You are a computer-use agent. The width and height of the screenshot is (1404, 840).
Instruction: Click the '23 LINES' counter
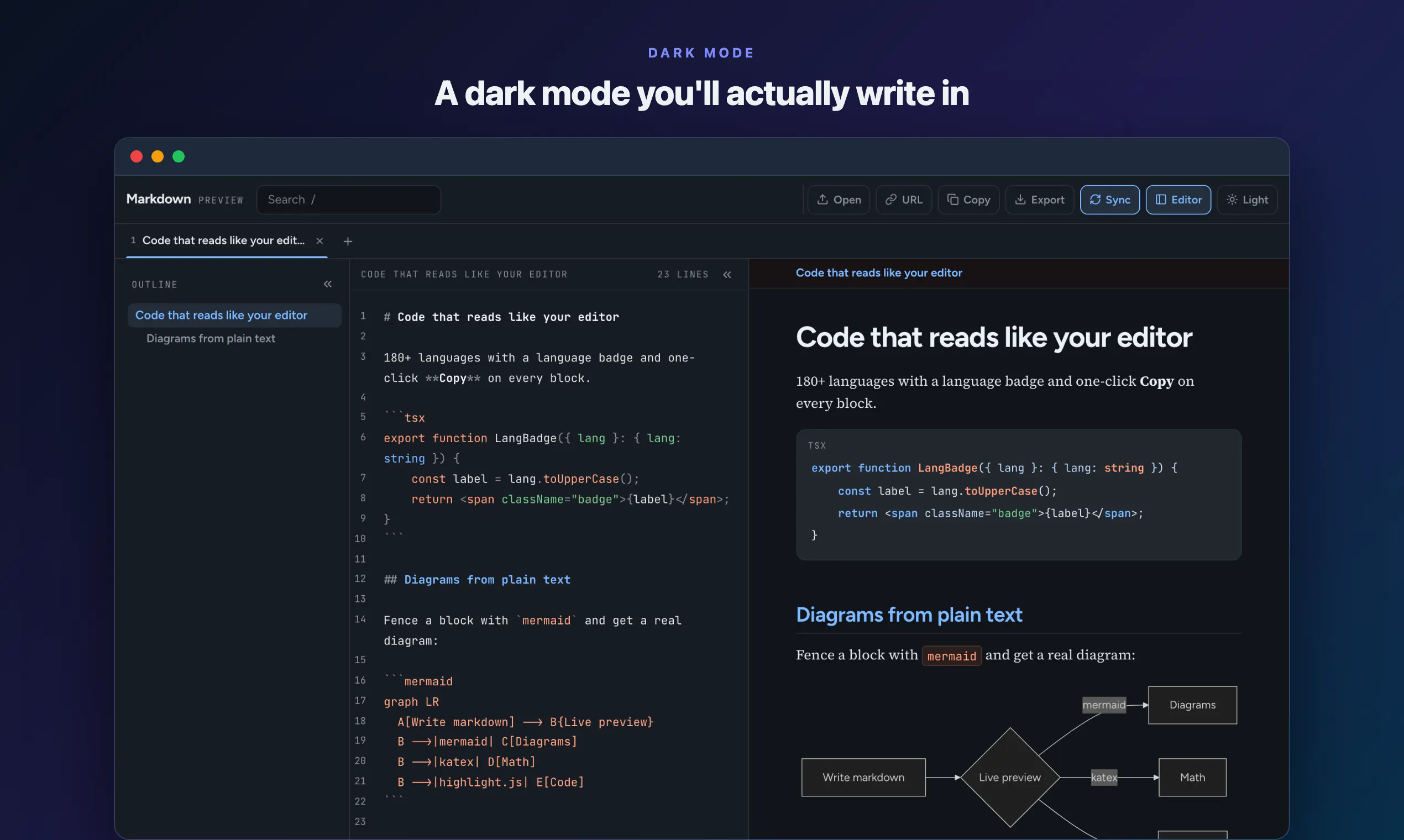click(683, 275)
